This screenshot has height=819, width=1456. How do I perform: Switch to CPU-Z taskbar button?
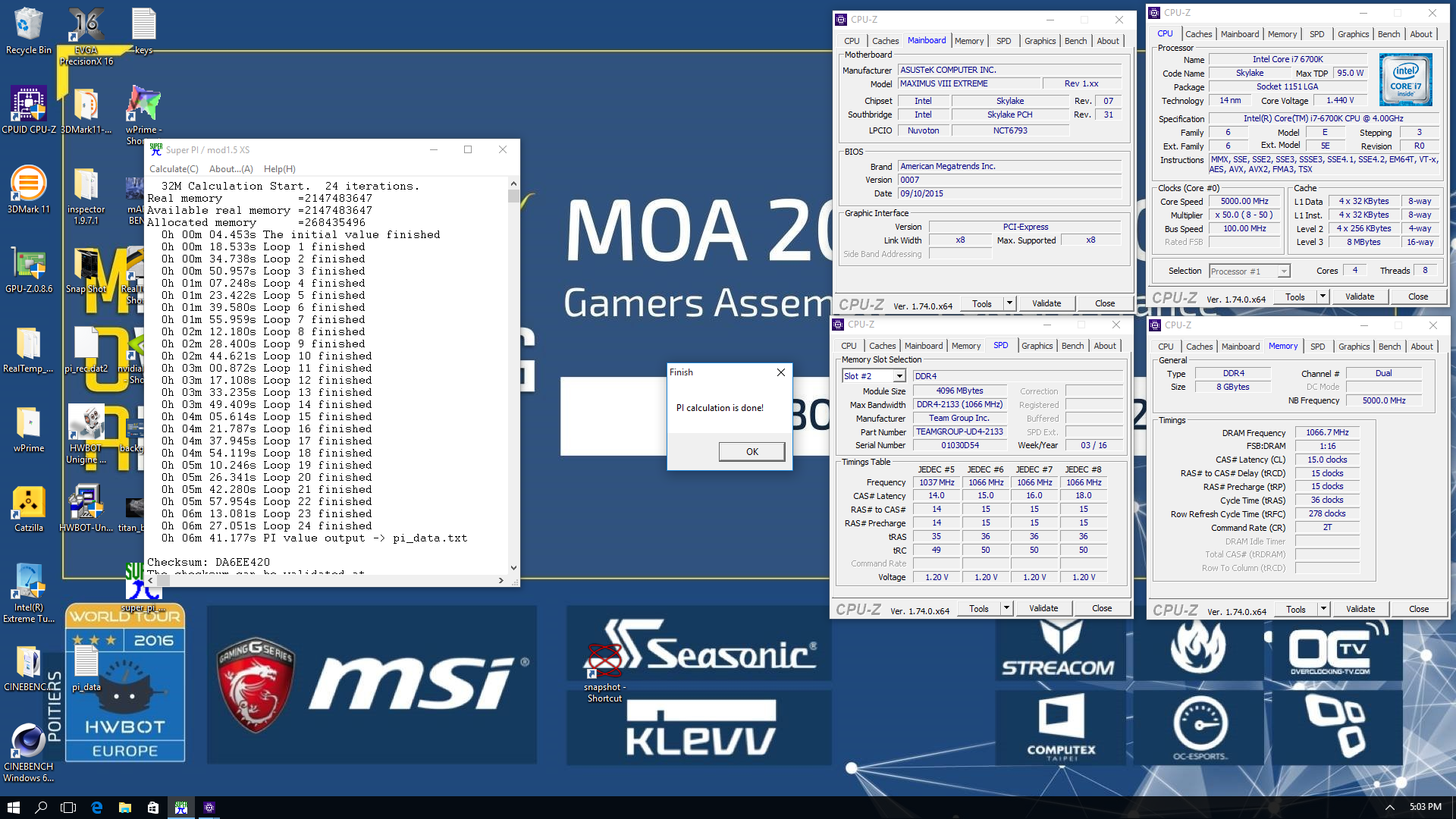point(209,808)
